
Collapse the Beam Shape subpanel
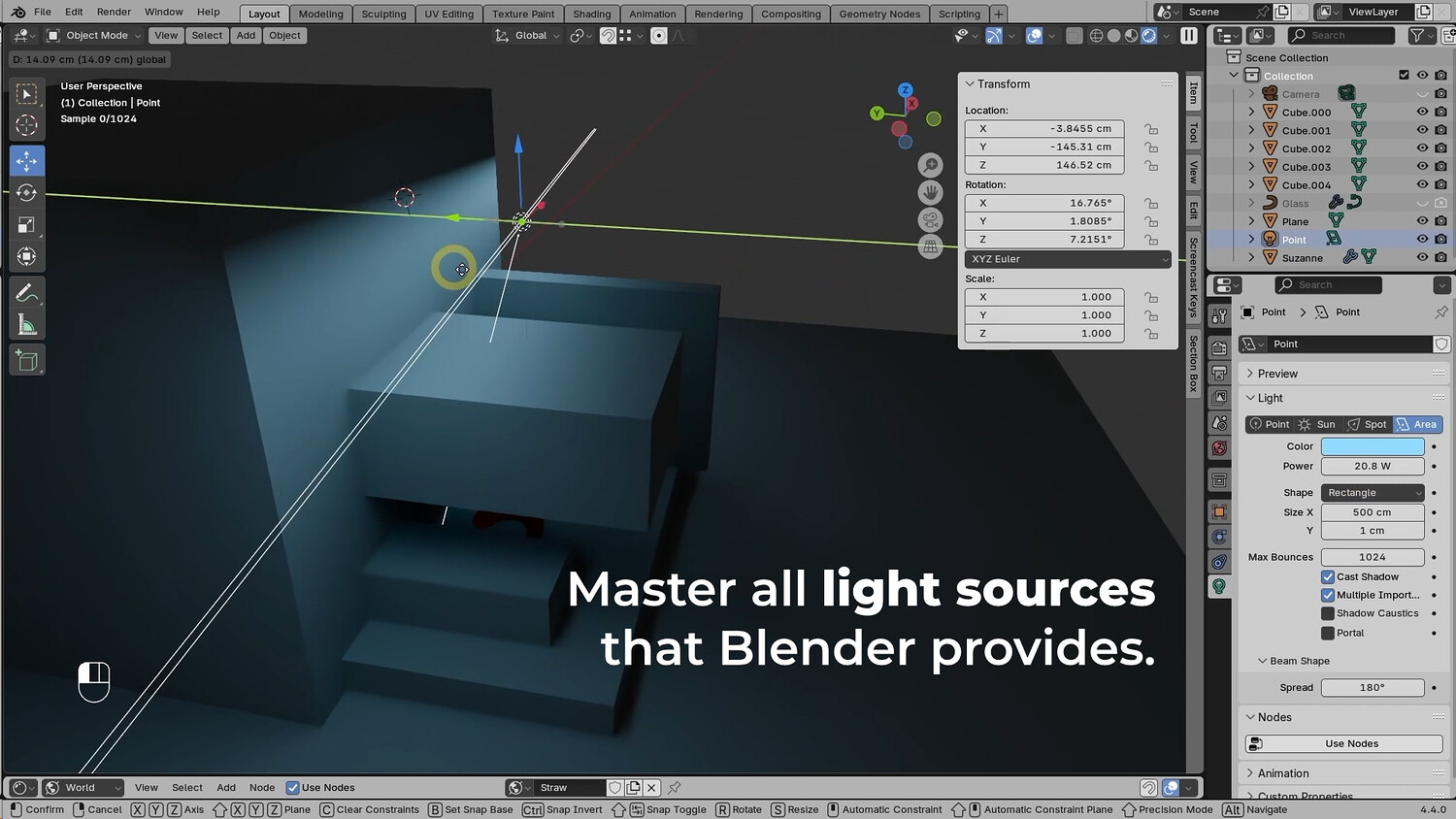1300,661
